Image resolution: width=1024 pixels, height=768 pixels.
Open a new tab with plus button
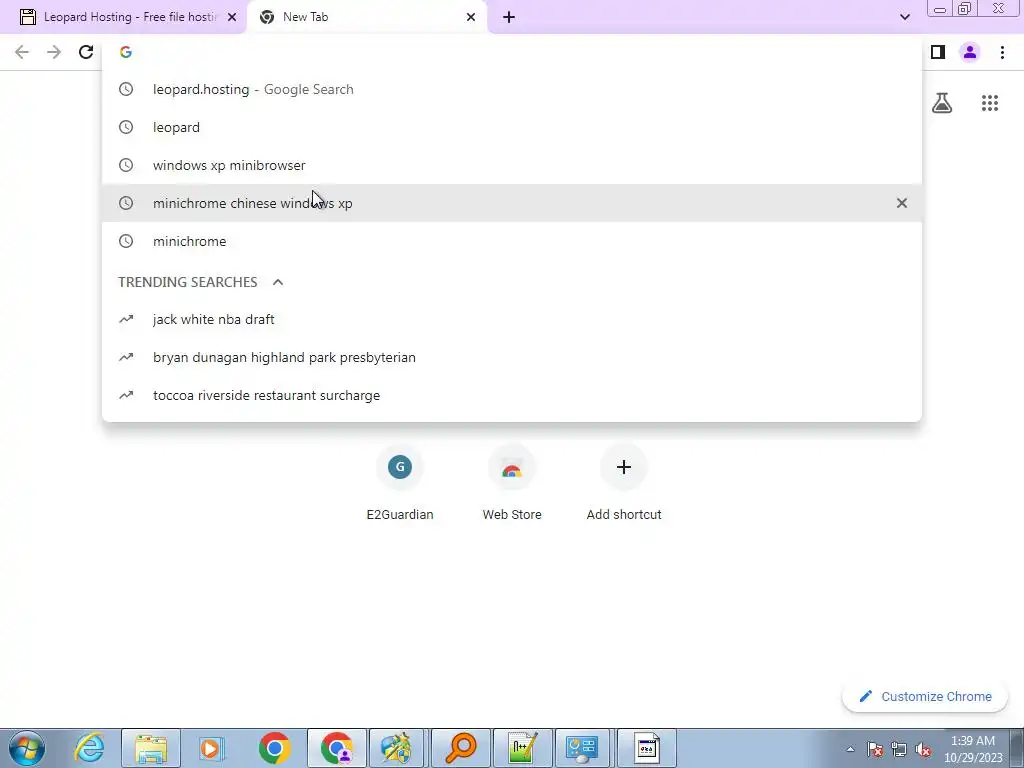coord(509,17)
